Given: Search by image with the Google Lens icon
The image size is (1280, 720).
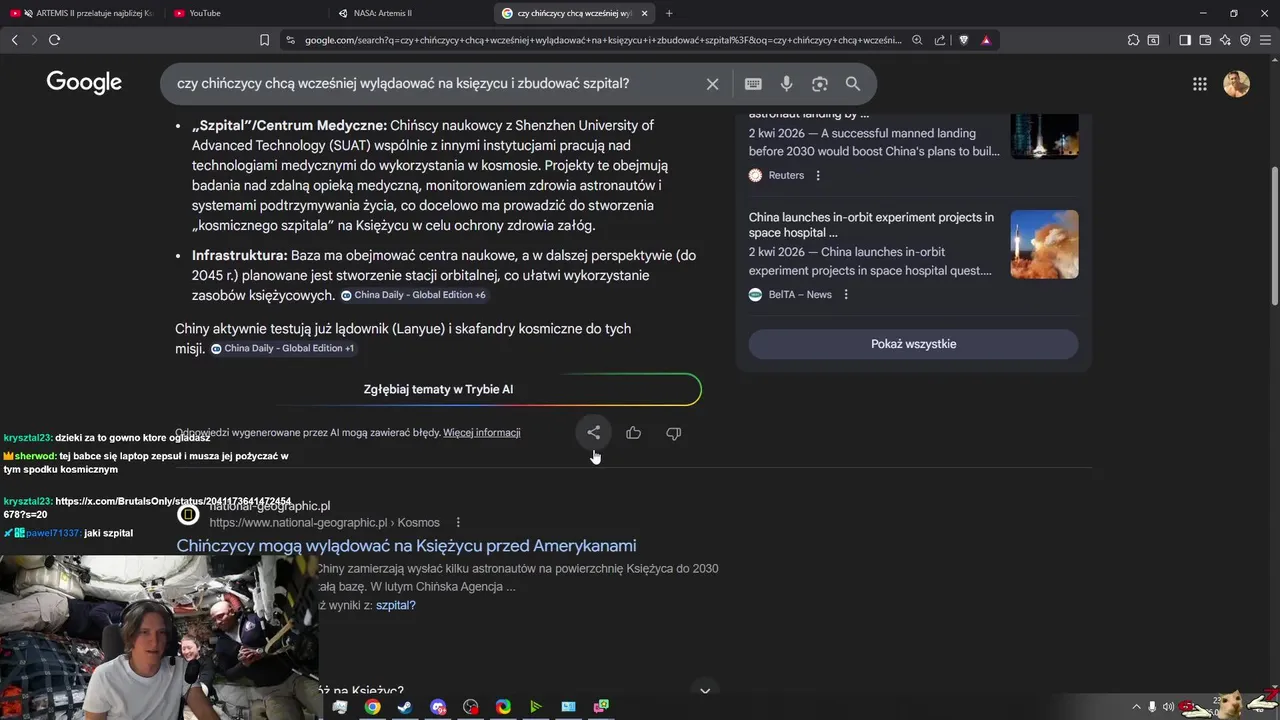Looking at the screenshot, I should tap(820, 84).
